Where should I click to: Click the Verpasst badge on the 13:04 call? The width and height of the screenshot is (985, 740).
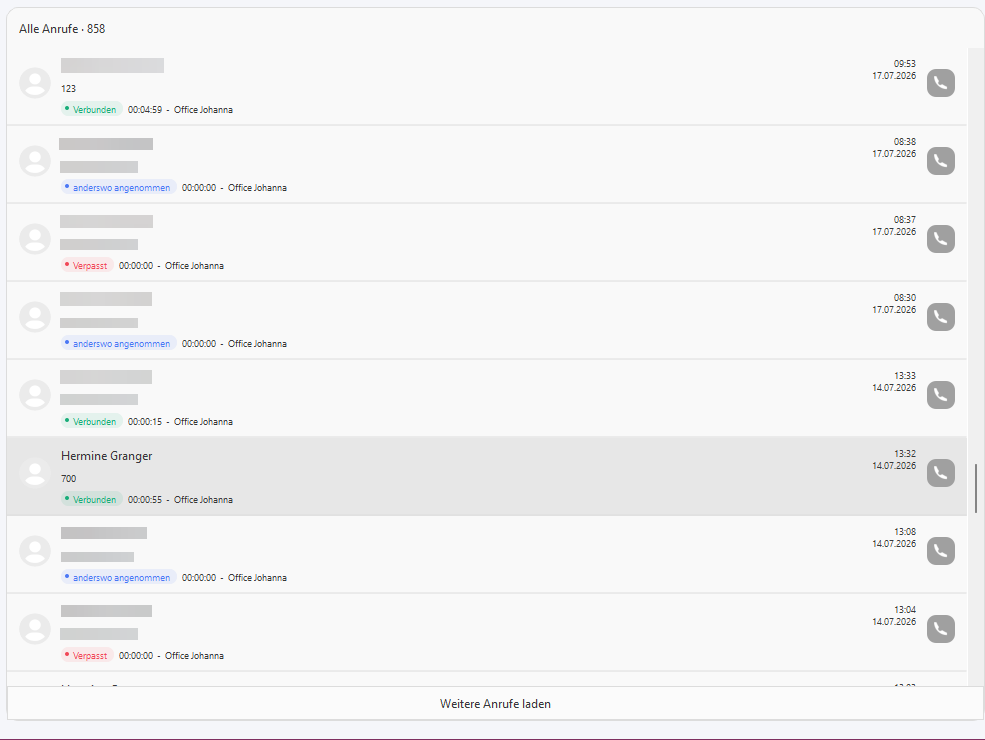point(87,655)
